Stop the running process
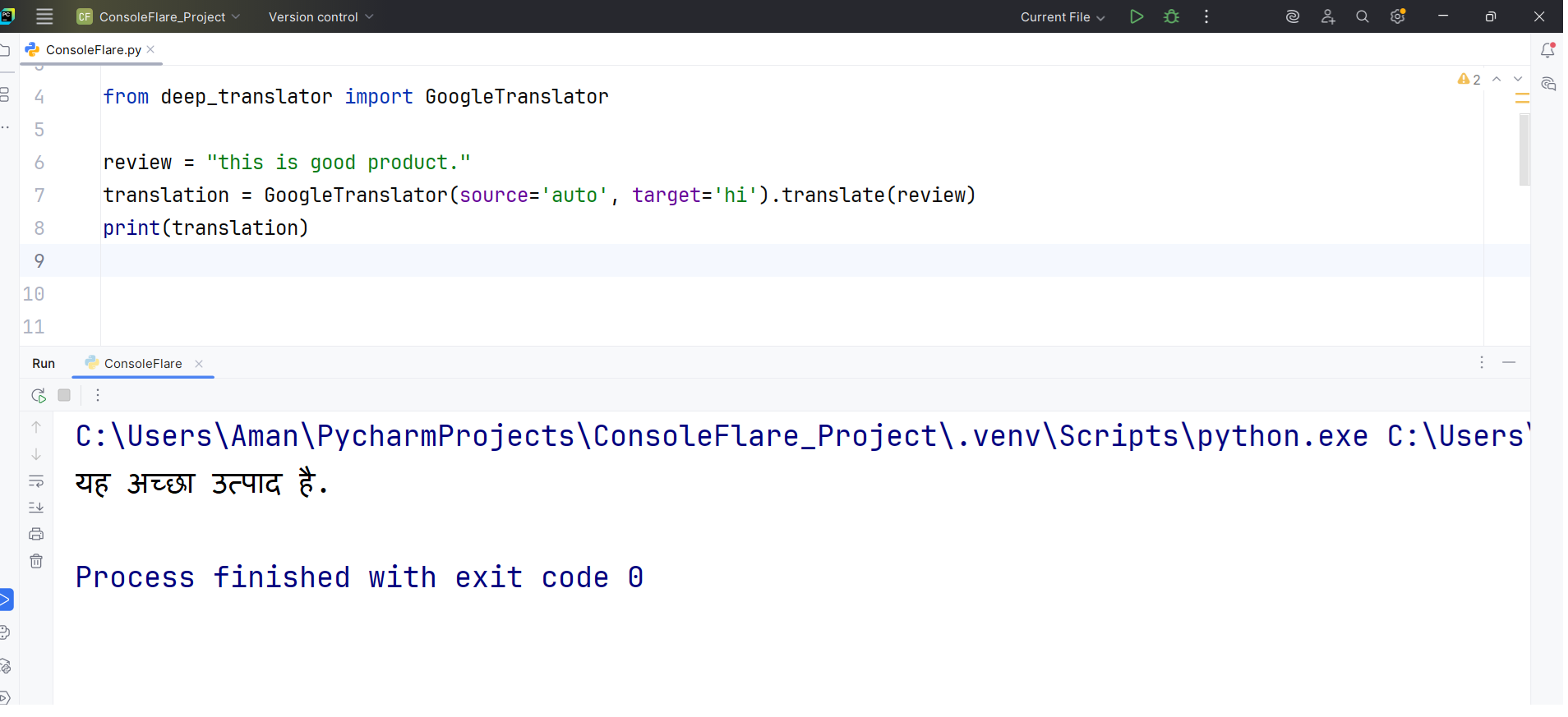This screenshot has height=717, width=1568. coord(64,395)
